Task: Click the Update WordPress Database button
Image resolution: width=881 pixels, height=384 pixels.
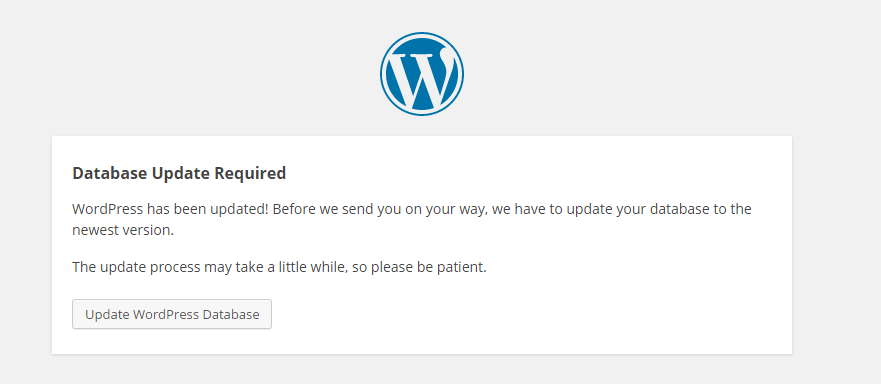Action: point(172,314)
